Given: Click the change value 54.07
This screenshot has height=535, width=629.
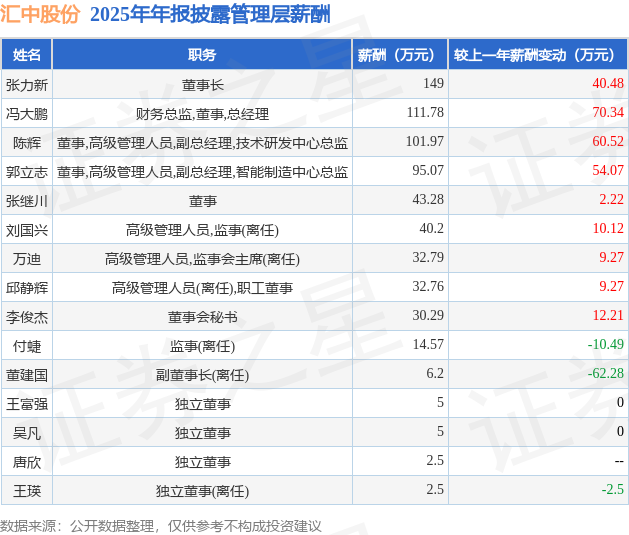Looking at the screenshot, I should 608,170.
